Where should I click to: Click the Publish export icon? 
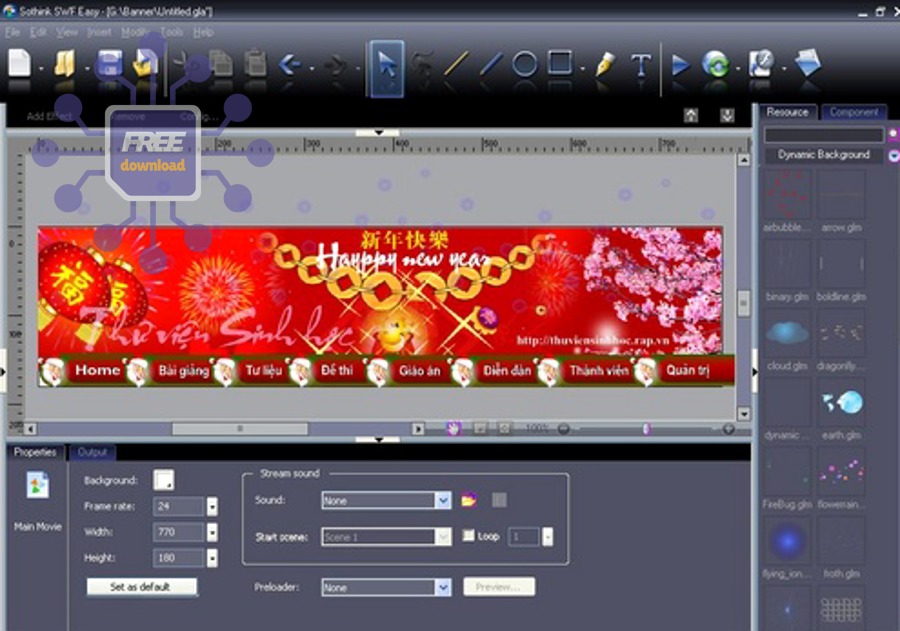pos(762,63)
